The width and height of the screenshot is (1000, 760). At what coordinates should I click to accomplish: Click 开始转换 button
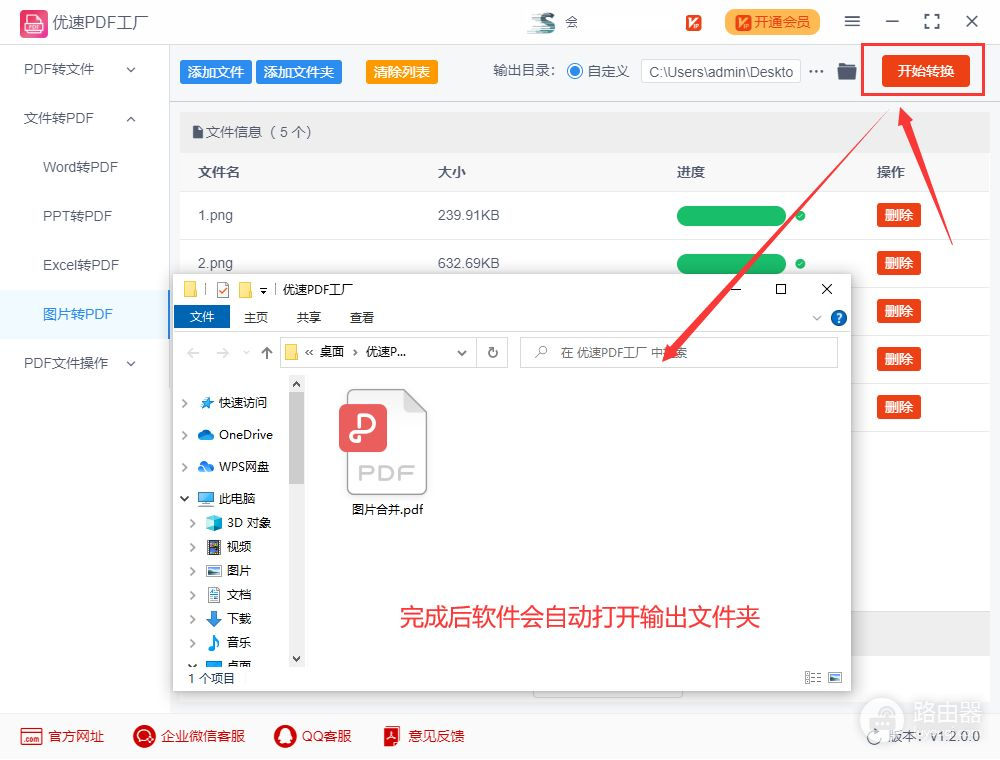(925, 71)
